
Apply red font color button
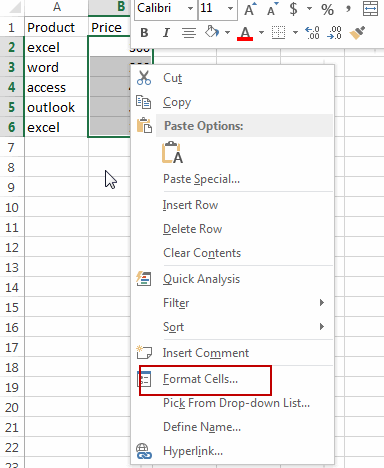tap(245, 33)
